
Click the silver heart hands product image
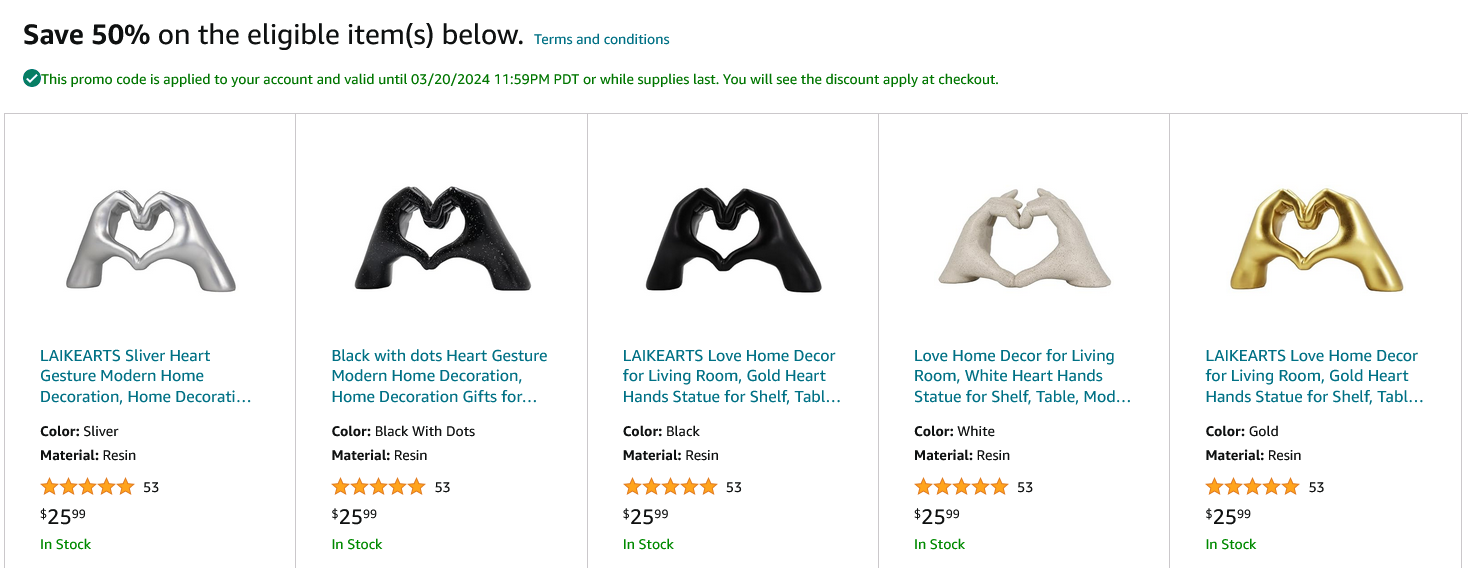pyautogui.click(x=150, y=239)
